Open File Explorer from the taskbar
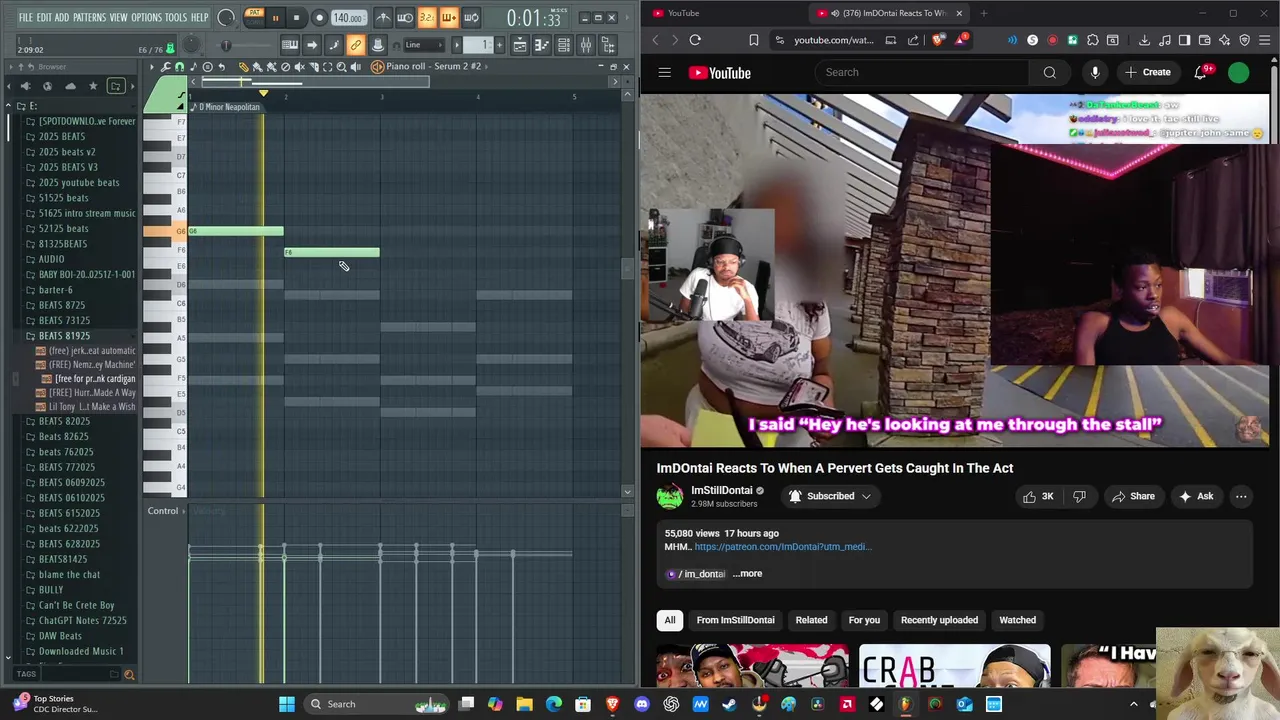 click(x=524, y=704)
